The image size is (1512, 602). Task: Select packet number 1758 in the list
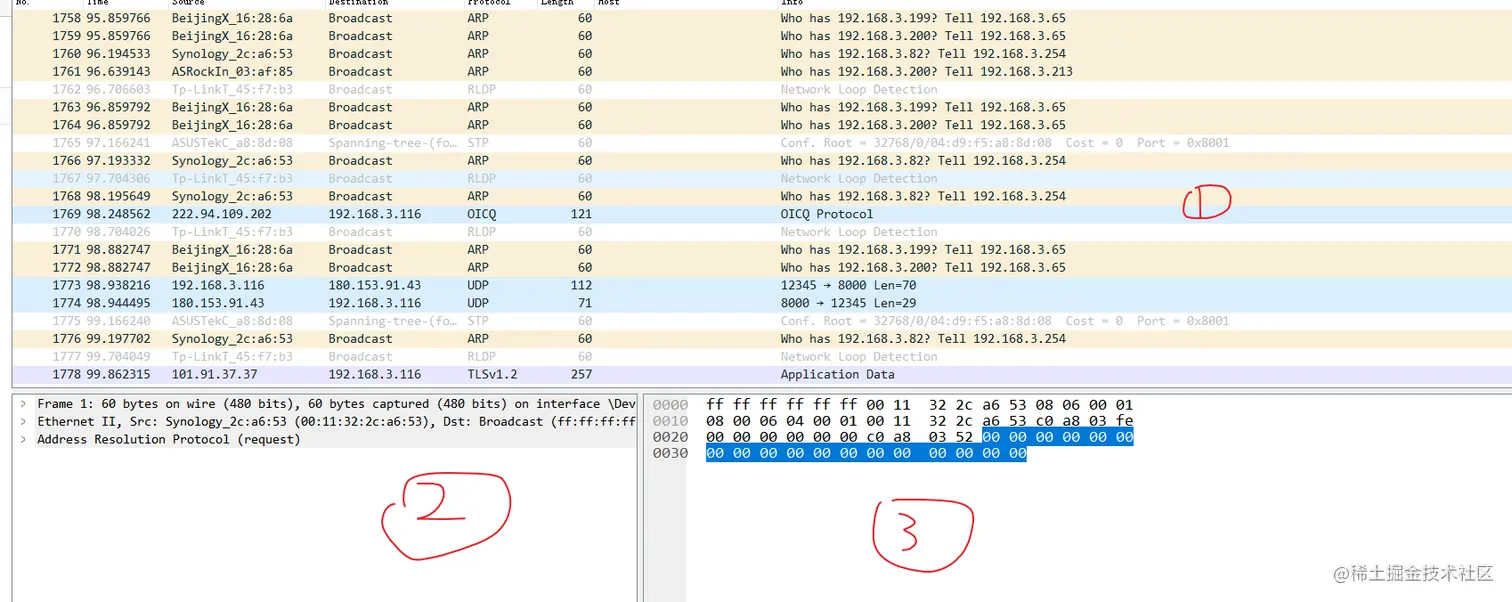[x=761, y=18]
